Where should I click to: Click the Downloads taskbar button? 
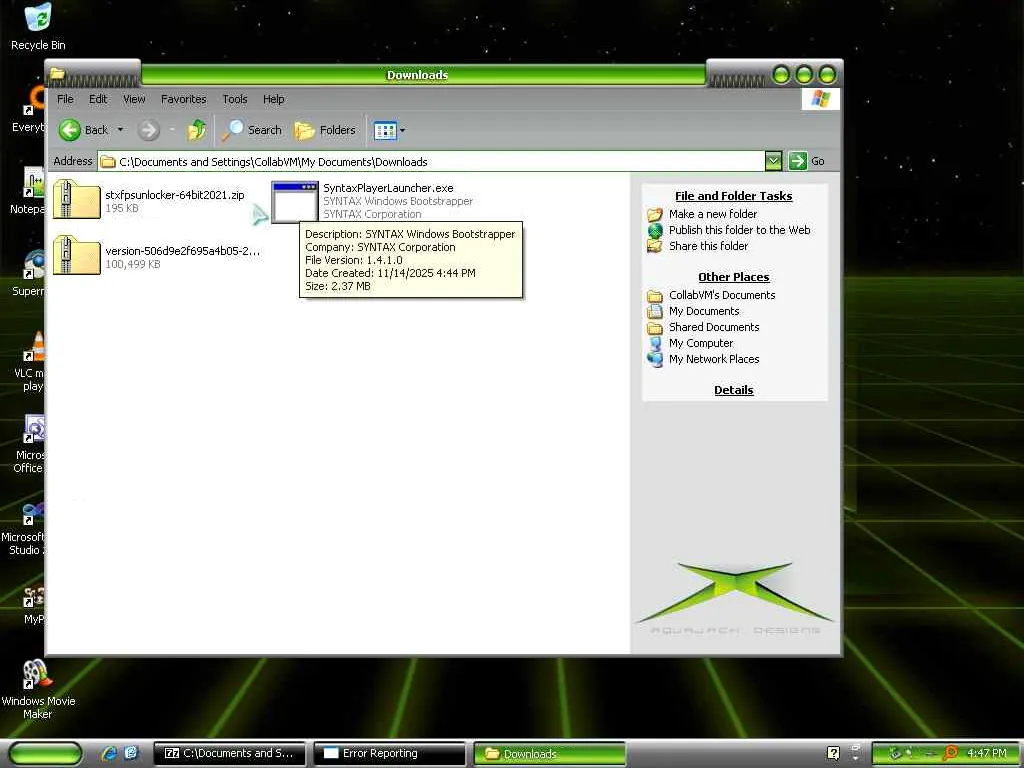tap(549, 754)
